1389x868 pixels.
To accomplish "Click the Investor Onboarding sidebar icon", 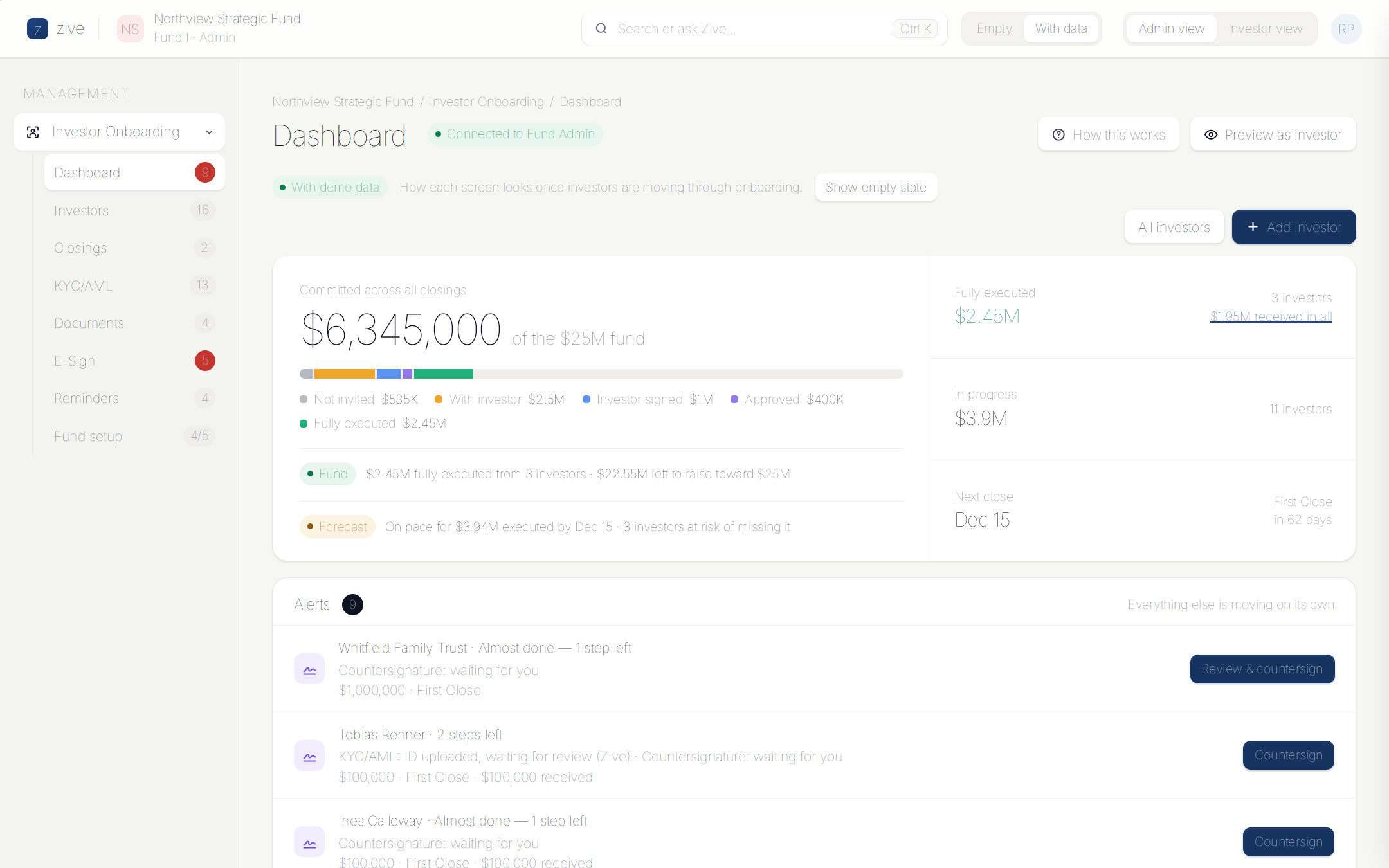I will click(x=33, y=132).
